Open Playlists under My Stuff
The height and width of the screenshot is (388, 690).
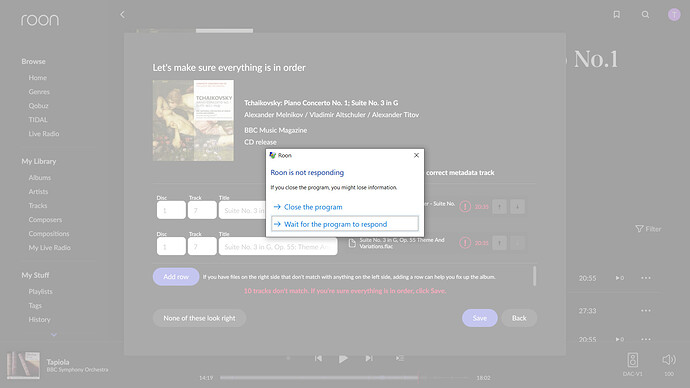[40, 291]
